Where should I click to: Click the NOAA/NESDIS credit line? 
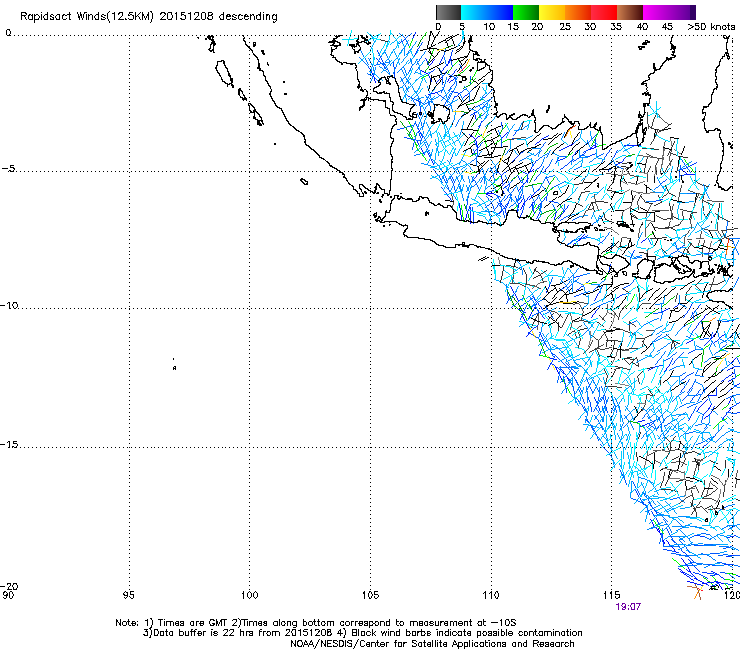pyautogui.click(x=432, y=644)
